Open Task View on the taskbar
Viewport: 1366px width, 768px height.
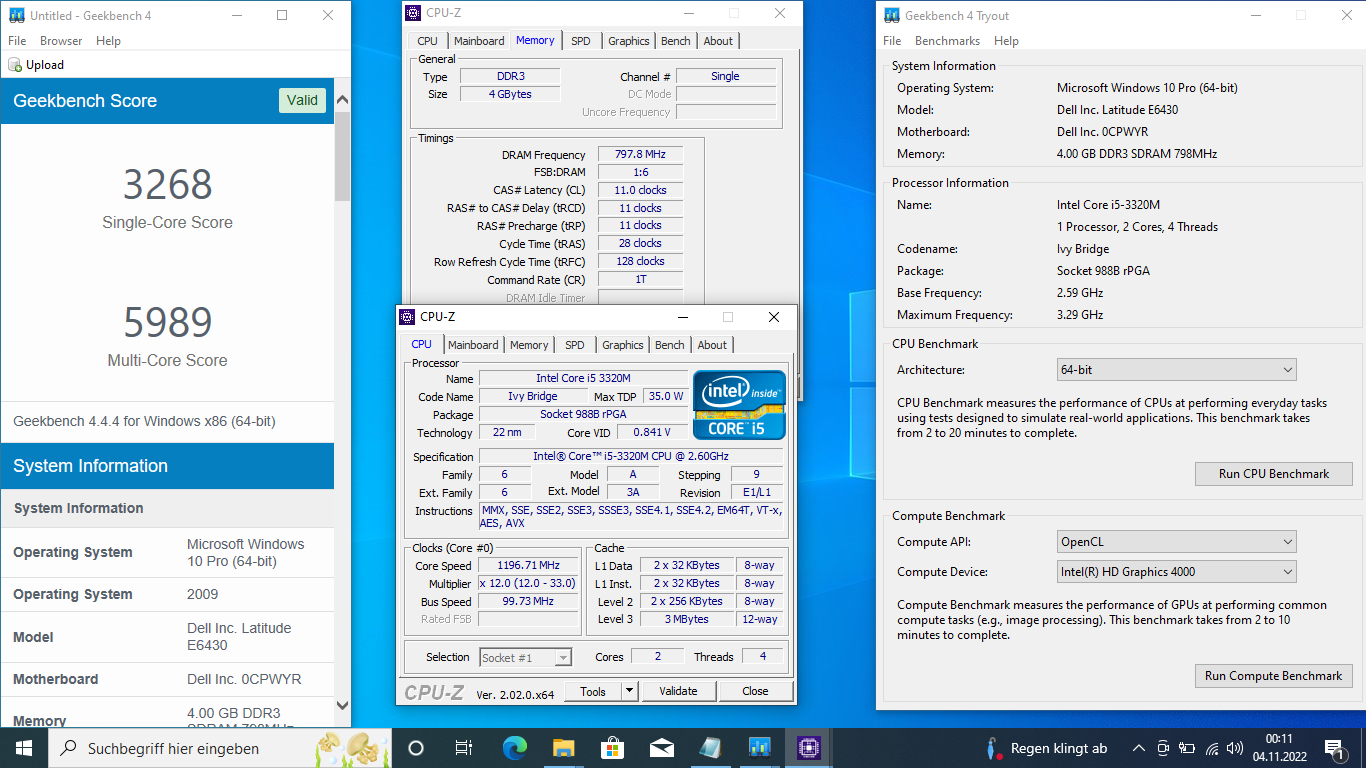coord(464,747)
